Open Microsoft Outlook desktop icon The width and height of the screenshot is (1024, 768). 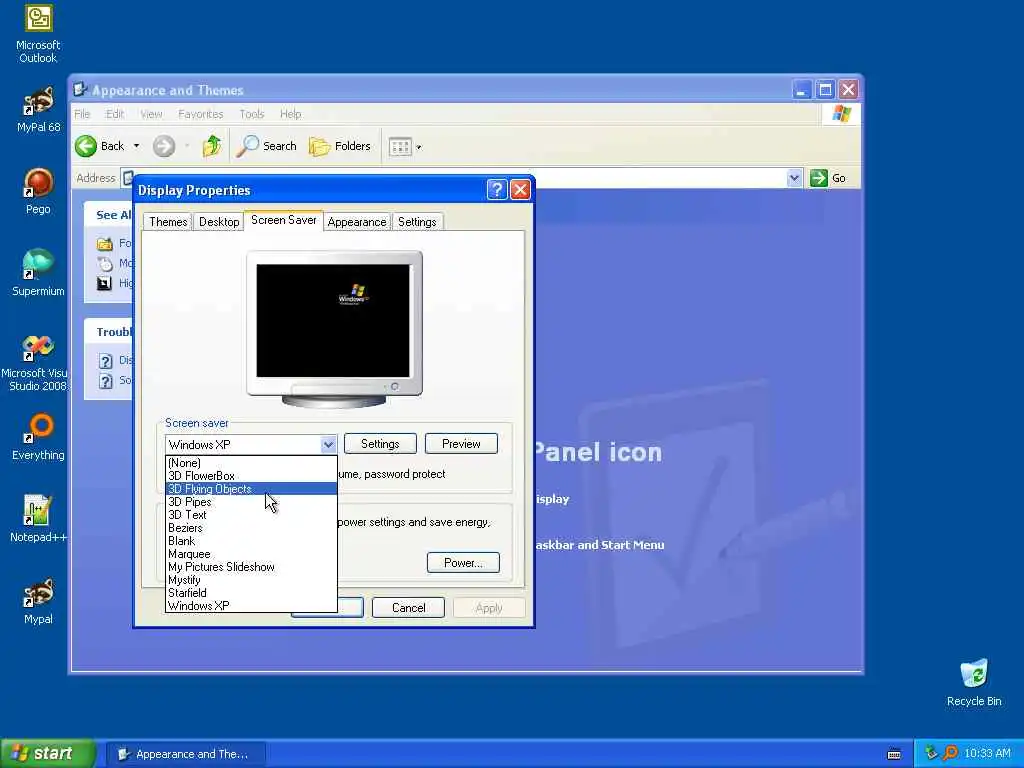click(x=38, y=33)
